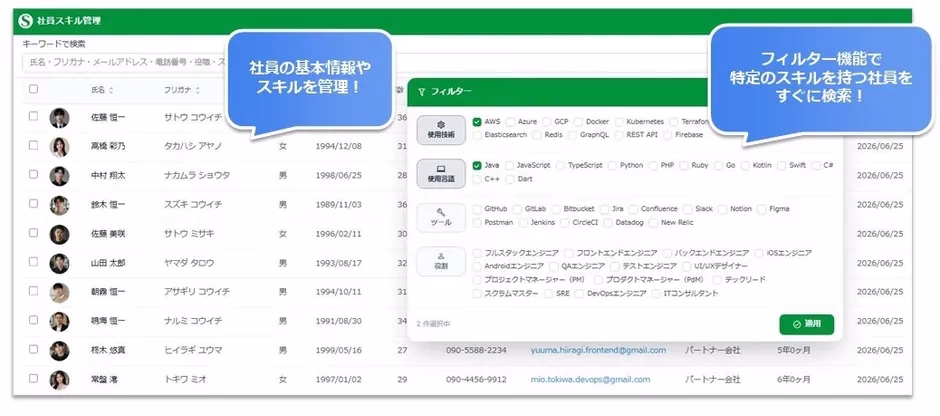The width and height of the screenshot is (940, 416).
Task: Tick the Python language checkbox
Action: (613, 165)
